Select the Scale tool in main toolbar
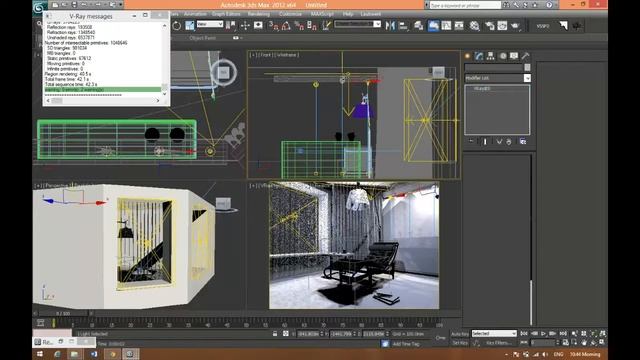Image resolution: width=640 pixels, height=360 pixels. (x=190, y=25)
